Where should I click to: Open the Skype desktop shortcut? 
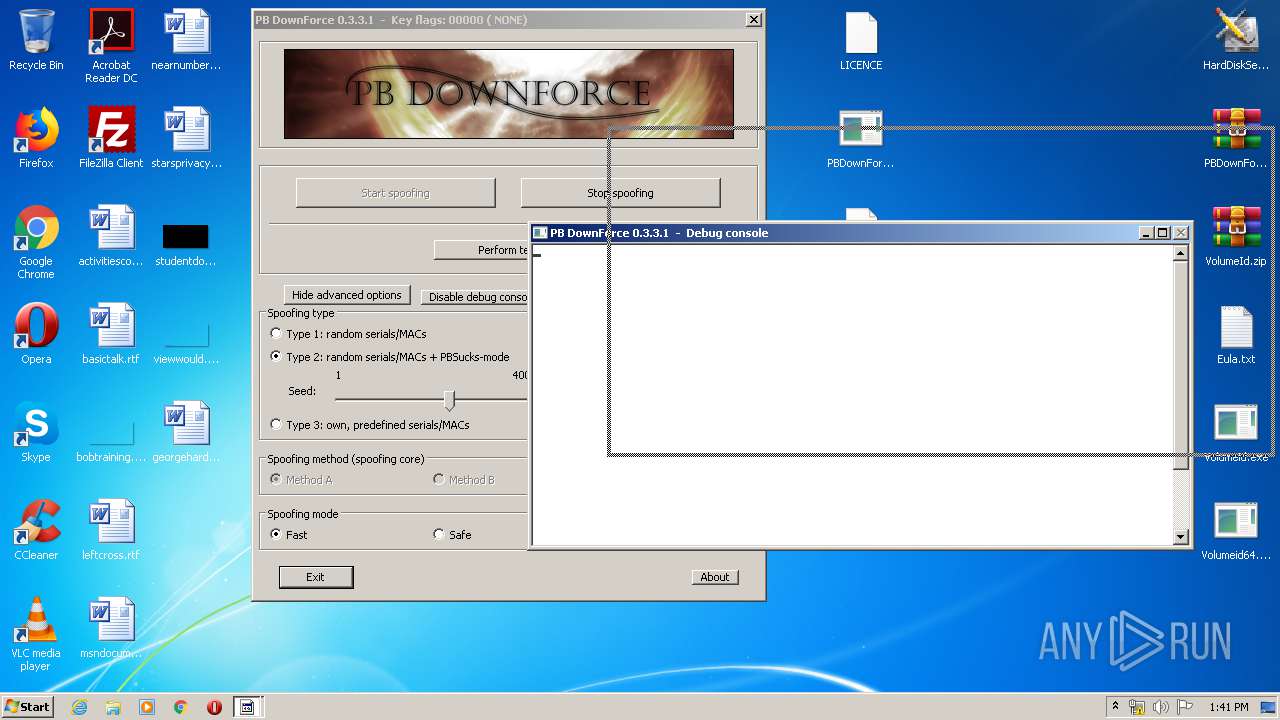pos(36,432)
